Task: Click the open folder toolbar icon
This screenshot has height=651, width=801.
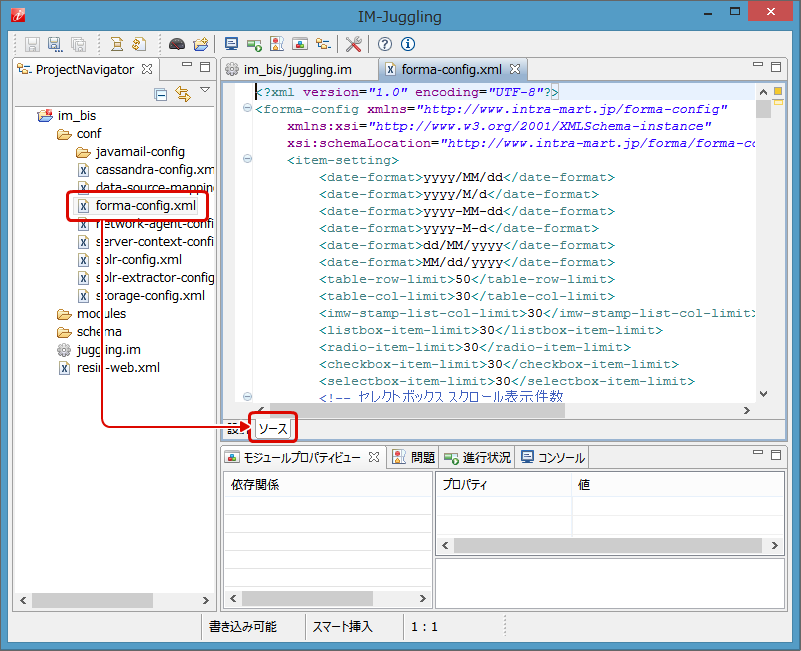Action: point(201,44)
